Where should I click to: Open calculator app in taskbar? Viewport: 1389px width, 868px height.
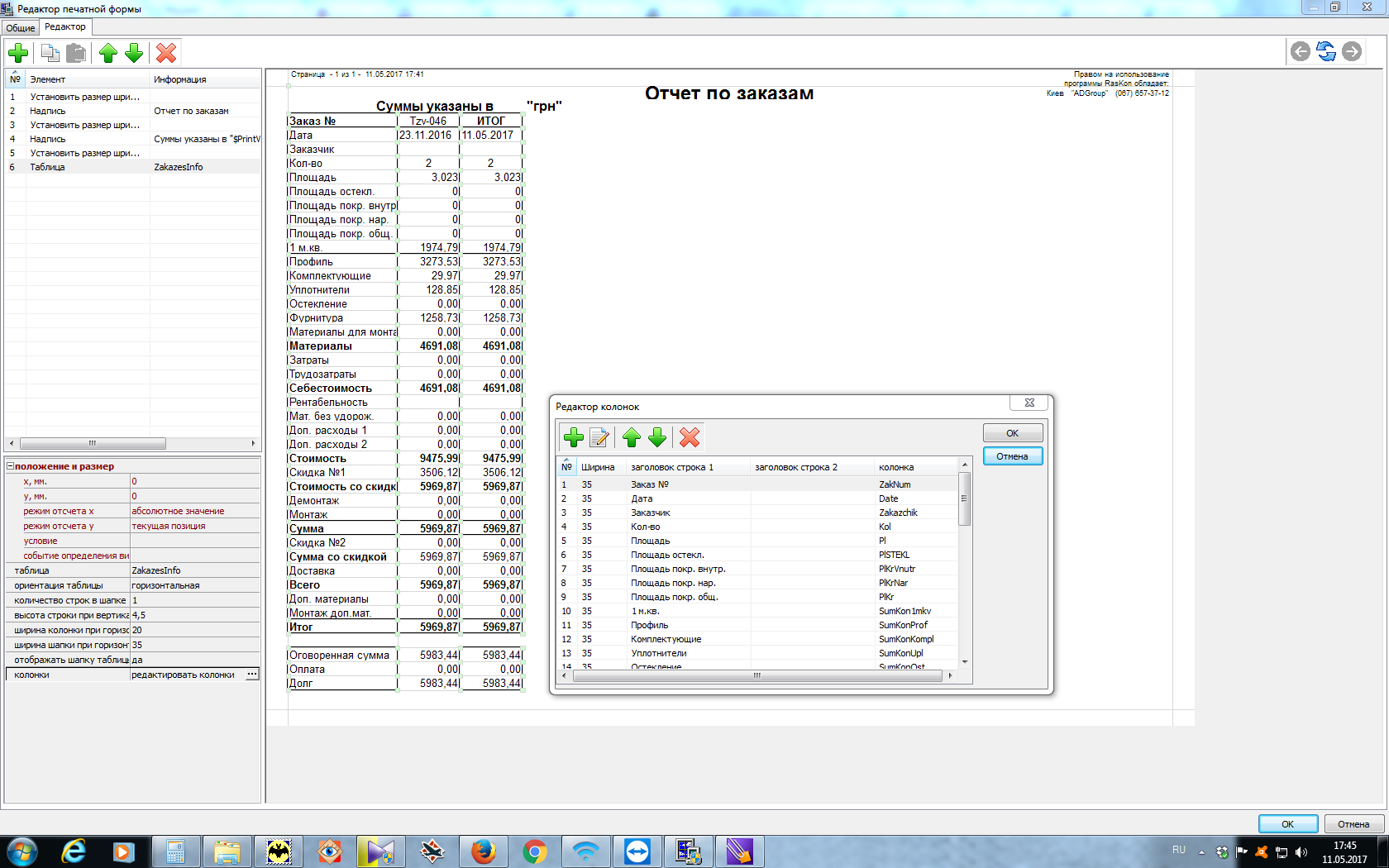(176, 851)
